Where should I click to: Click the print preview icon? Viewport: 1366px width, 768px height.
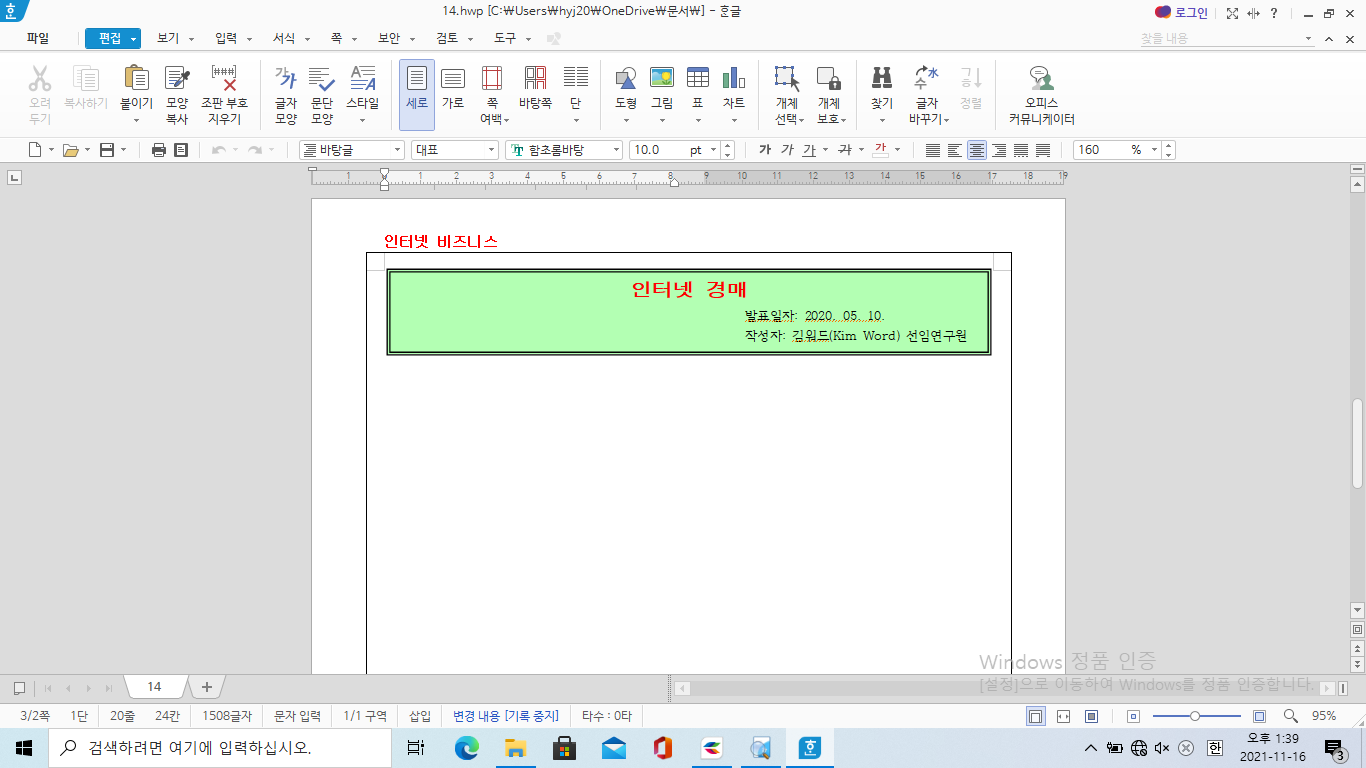pyautogui.click(x=181, y=150)
